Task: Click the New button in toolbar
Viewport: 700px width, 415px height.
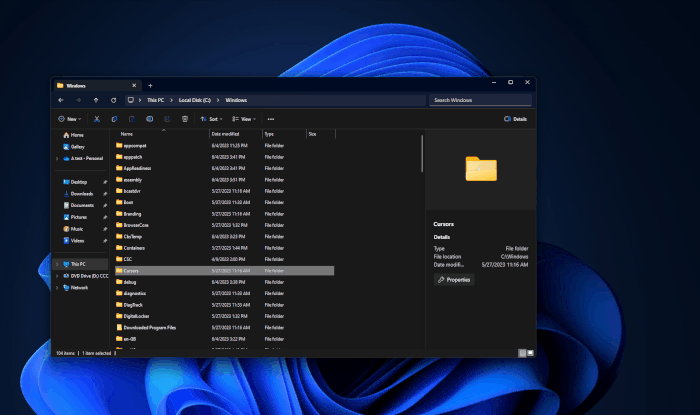Action: pyautogui.click(x=71, y=119)
